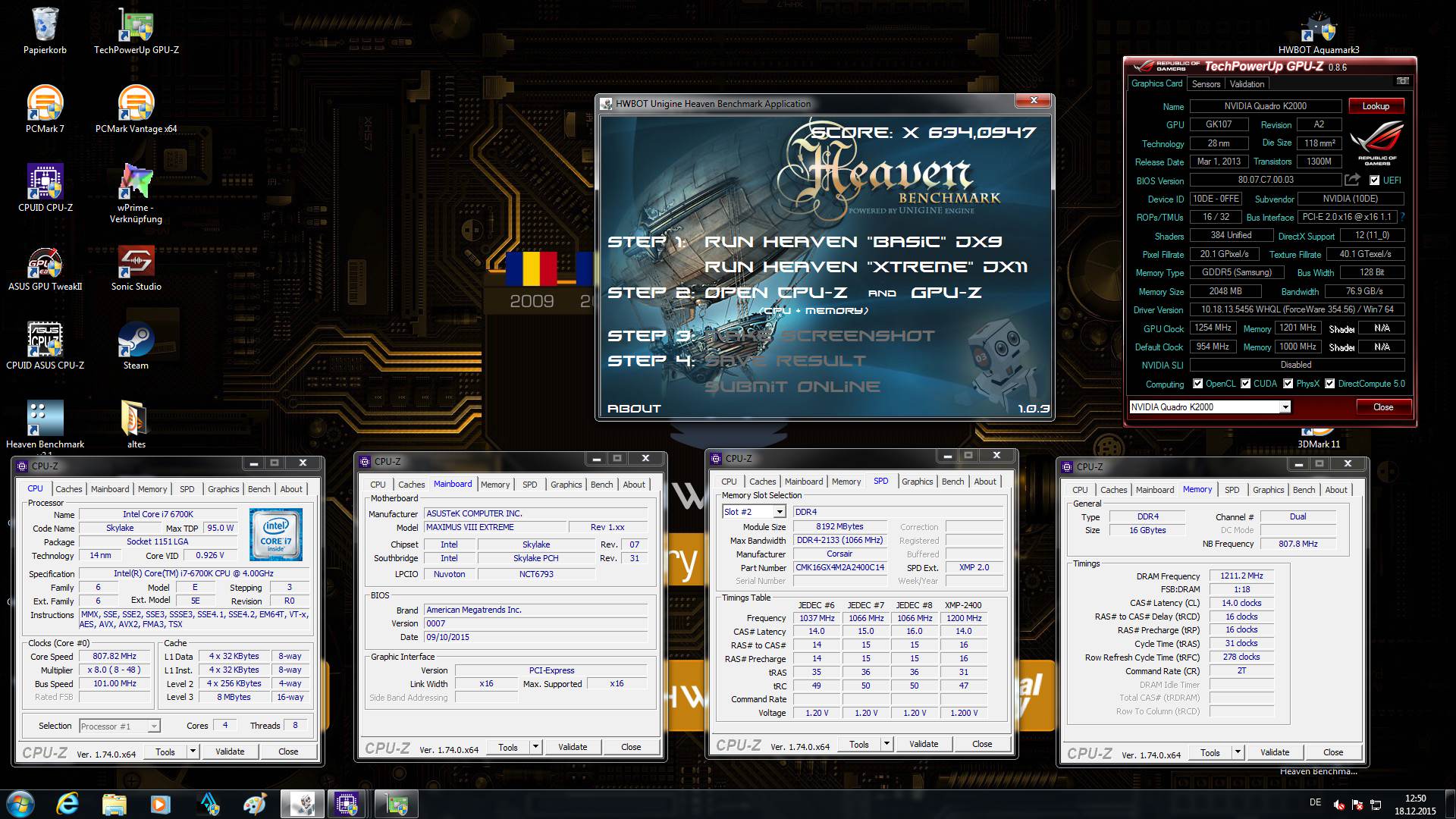
Task: Open Steam desktop shortcut
Action: click(x=136, y=345)
